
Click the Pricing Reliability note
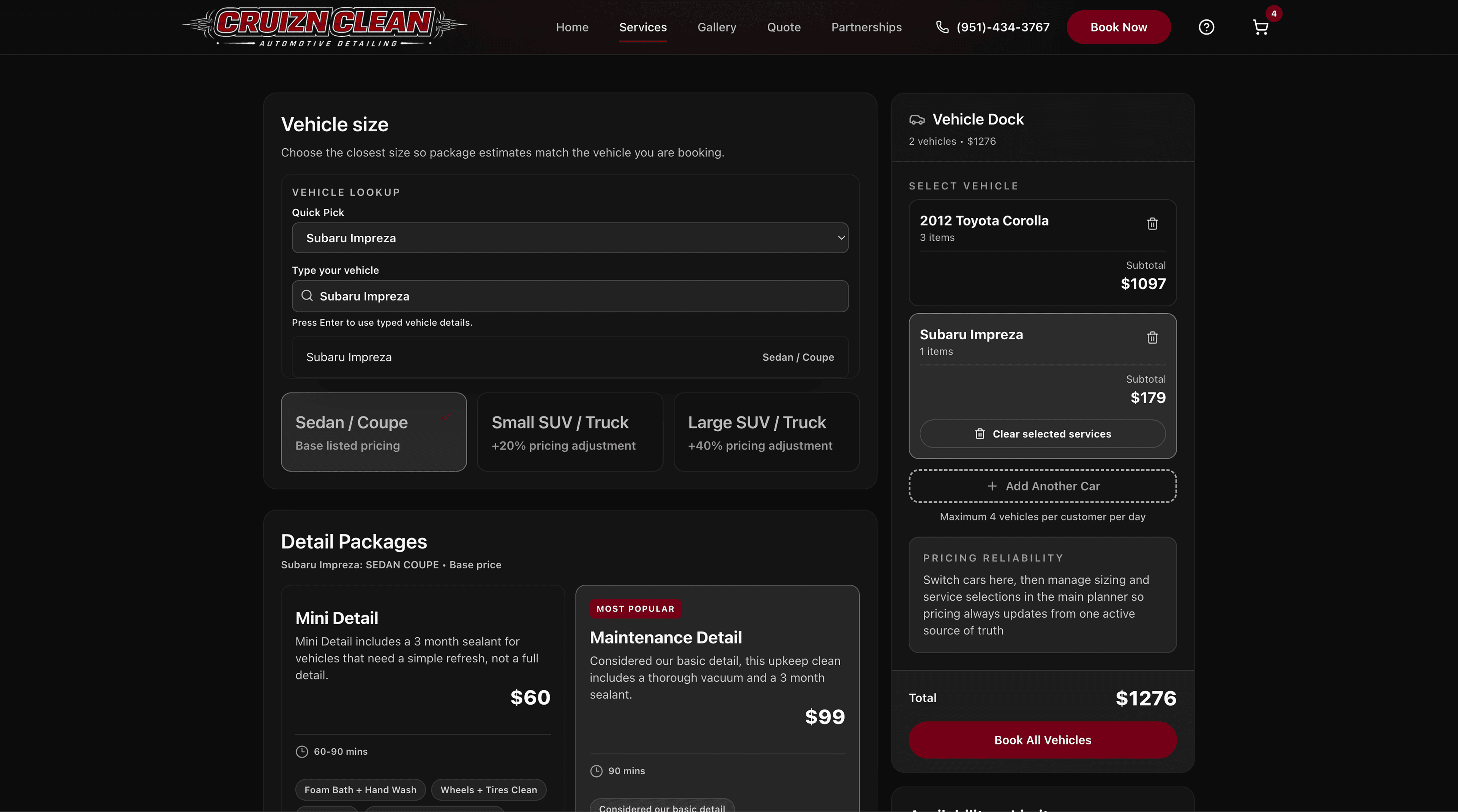(1043, 595)
